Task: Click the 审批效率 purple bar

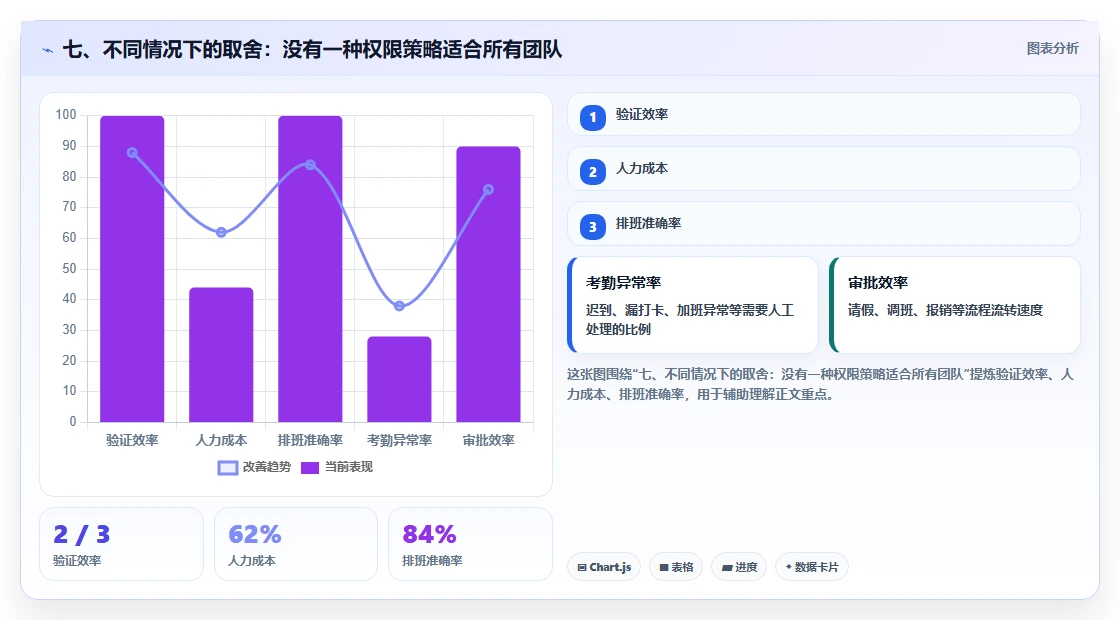Action: click(x=489, y=284)
